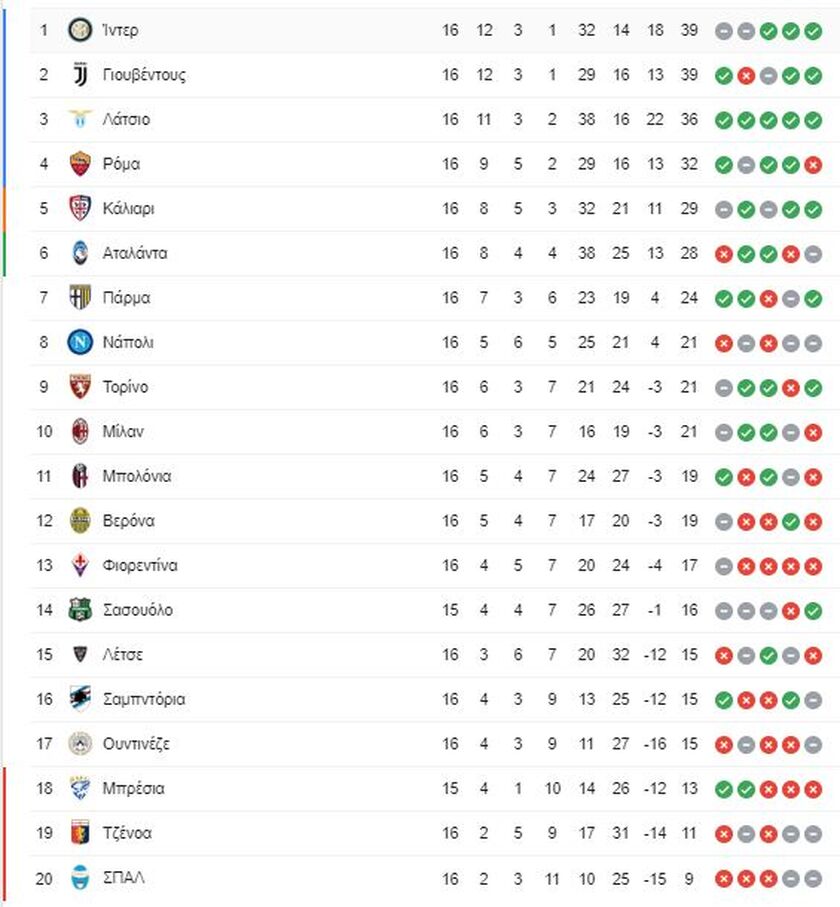This screenshot has height=907, width=840.
Task: Click the Sampdoria crest icon
Action: click(80, 699)
